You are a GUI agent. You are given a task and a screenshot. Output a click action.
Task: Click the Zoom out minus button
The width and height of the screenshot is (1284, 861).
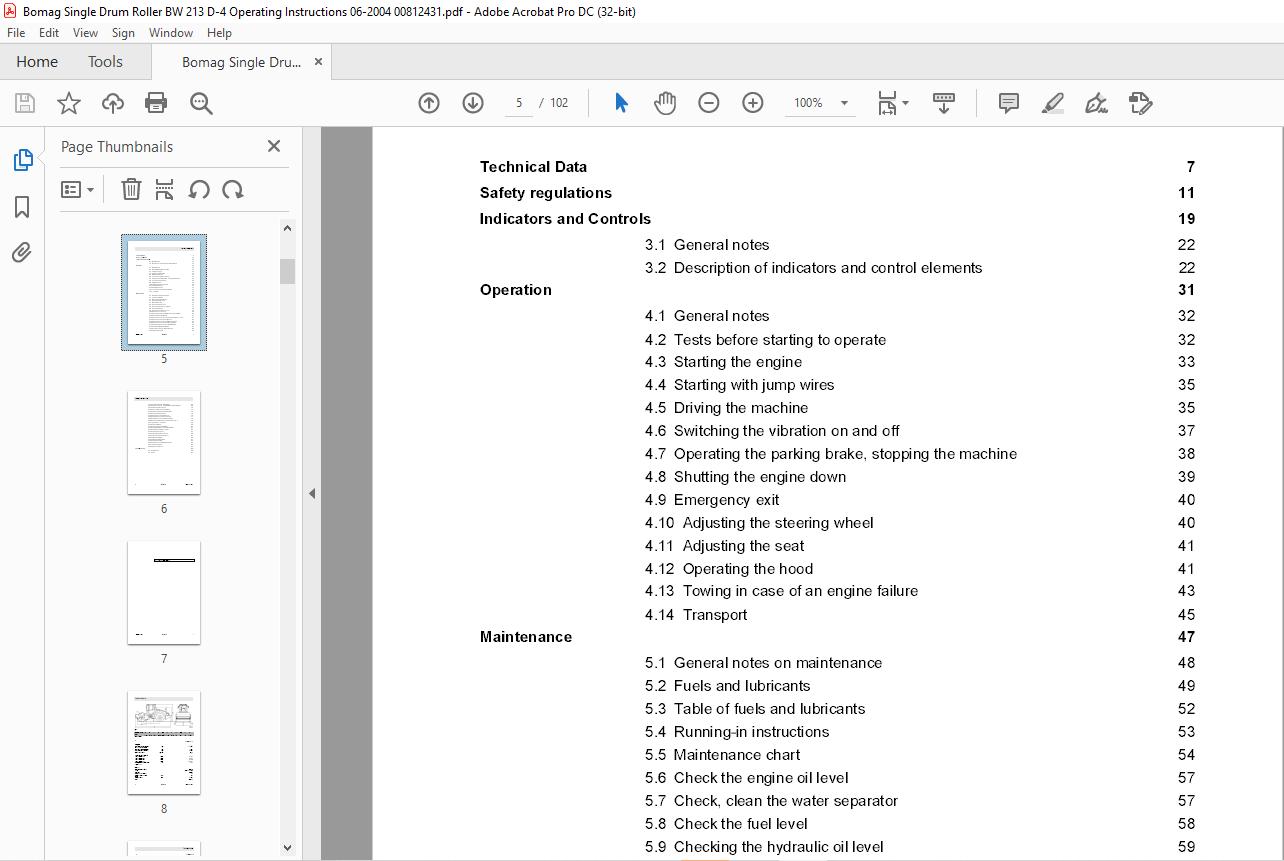[709, 103]
